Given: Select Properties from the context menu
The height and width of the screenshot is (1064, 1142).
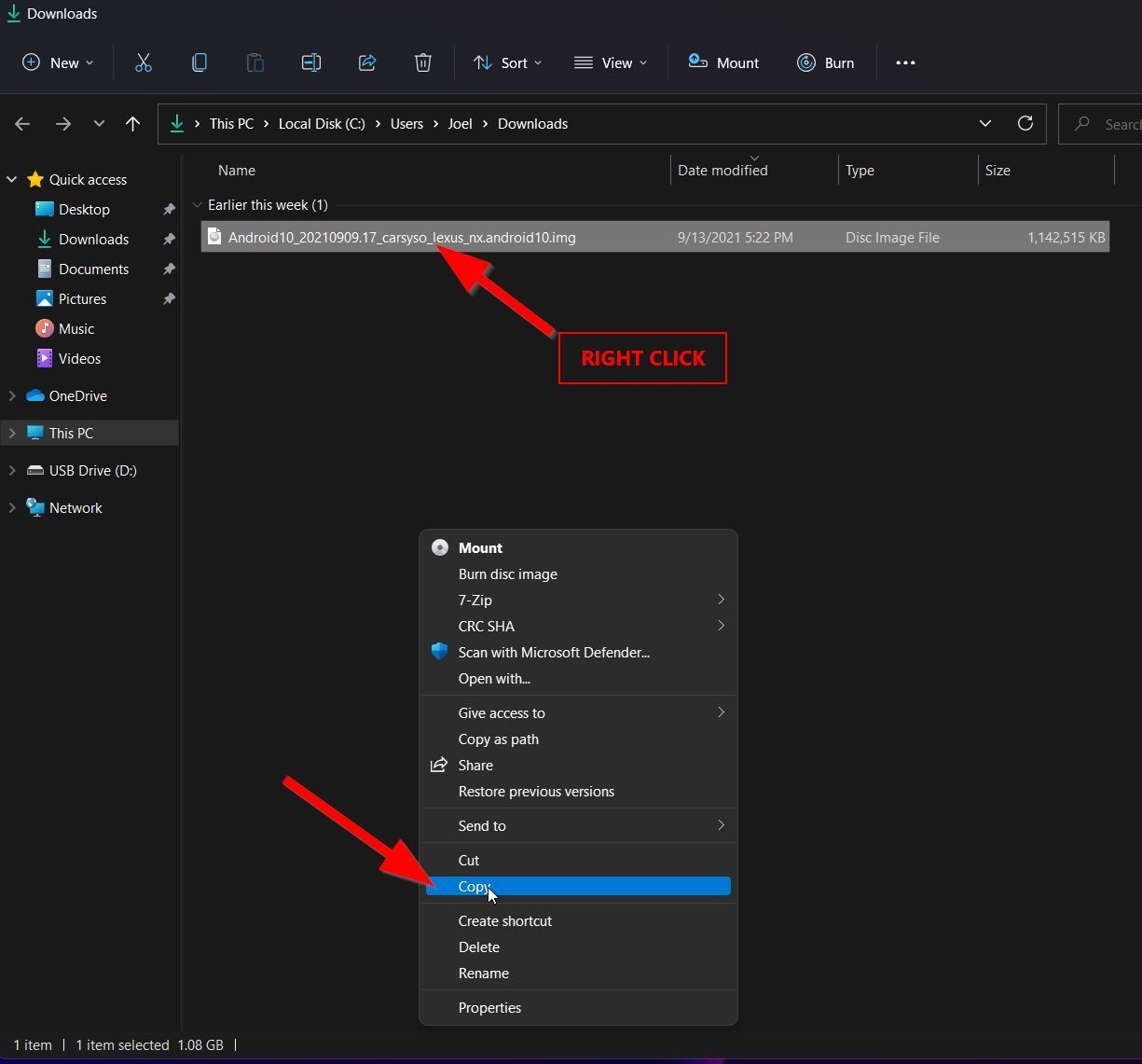Looking at the screenshot, I should pos(489,1007).
